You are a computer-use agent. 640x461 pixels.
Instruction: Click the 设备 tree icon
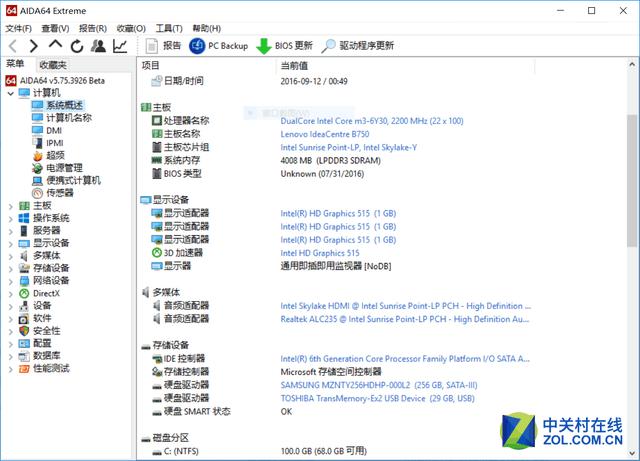tap(24, 306)
